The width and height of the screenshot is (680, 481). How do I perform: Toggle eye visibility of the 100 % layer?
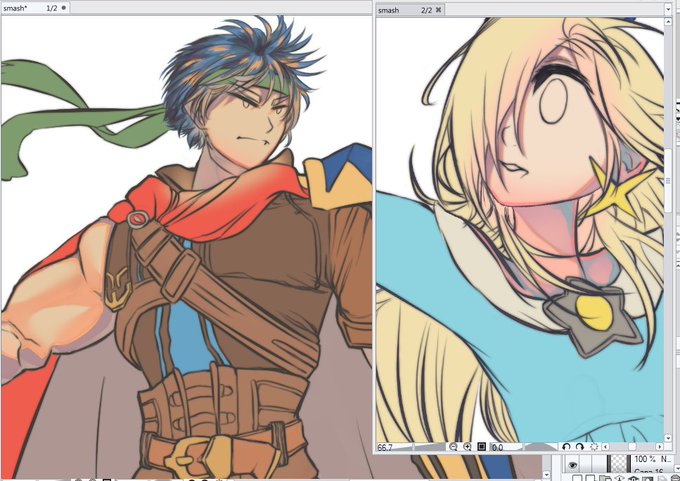coord(572,465)
